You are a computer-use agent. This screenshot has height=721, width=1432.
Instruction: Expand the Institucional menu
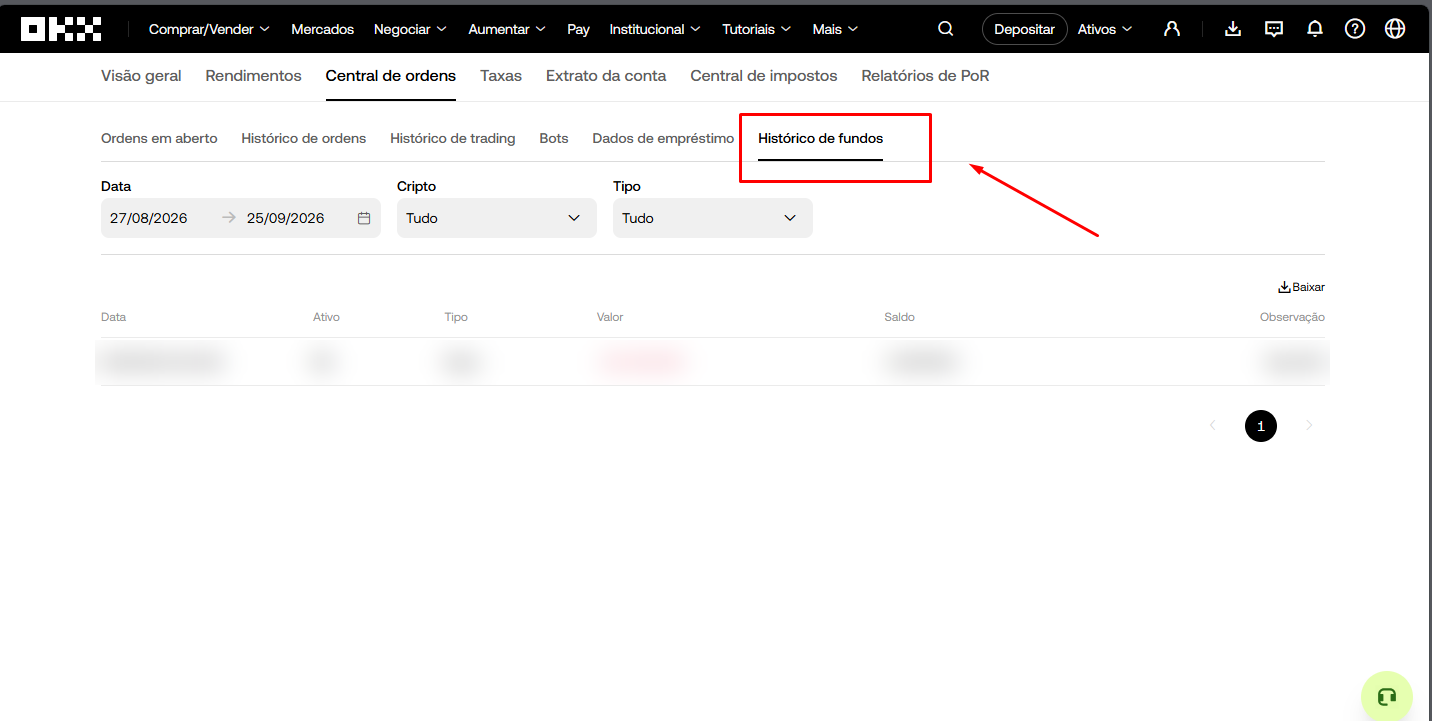point(655,29)
